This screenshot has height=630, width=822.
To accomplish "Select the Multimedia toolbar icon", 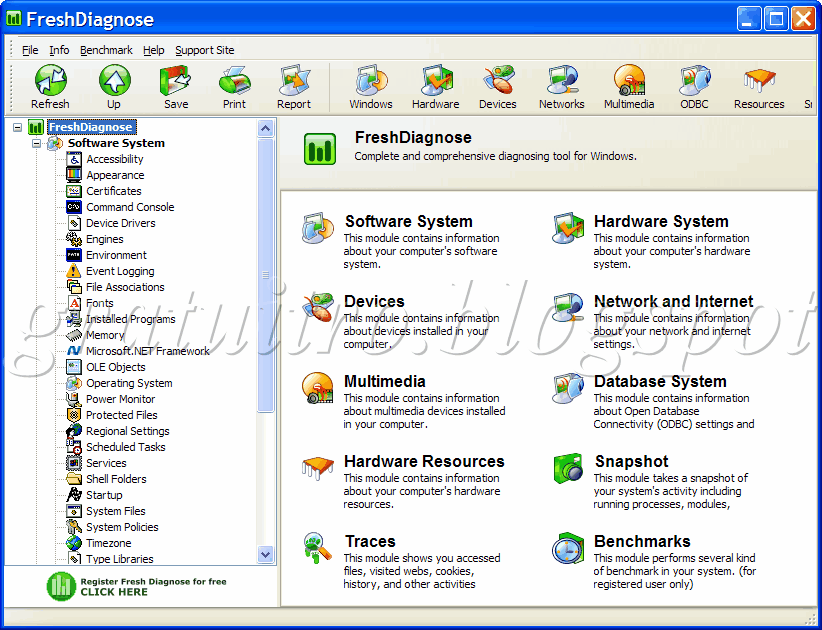I will pos(629,80).
